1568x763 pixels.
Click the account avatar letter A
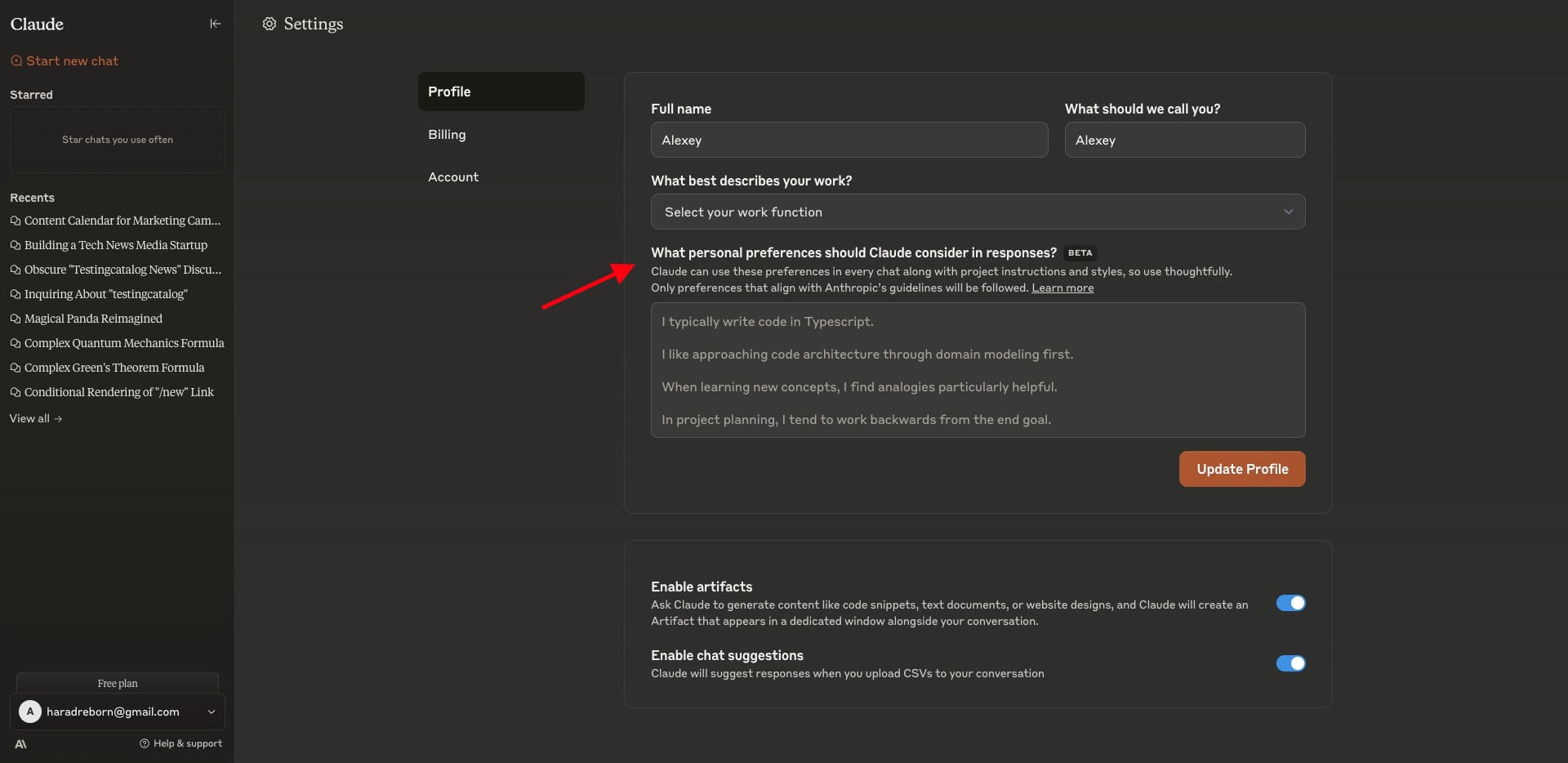click(x=30, y=712)
